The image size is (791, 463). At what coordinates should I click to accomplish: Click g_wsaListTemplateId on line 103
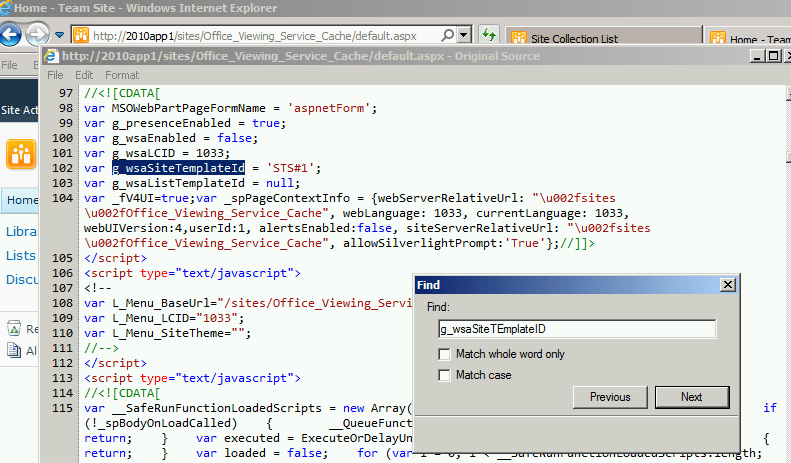178,183
